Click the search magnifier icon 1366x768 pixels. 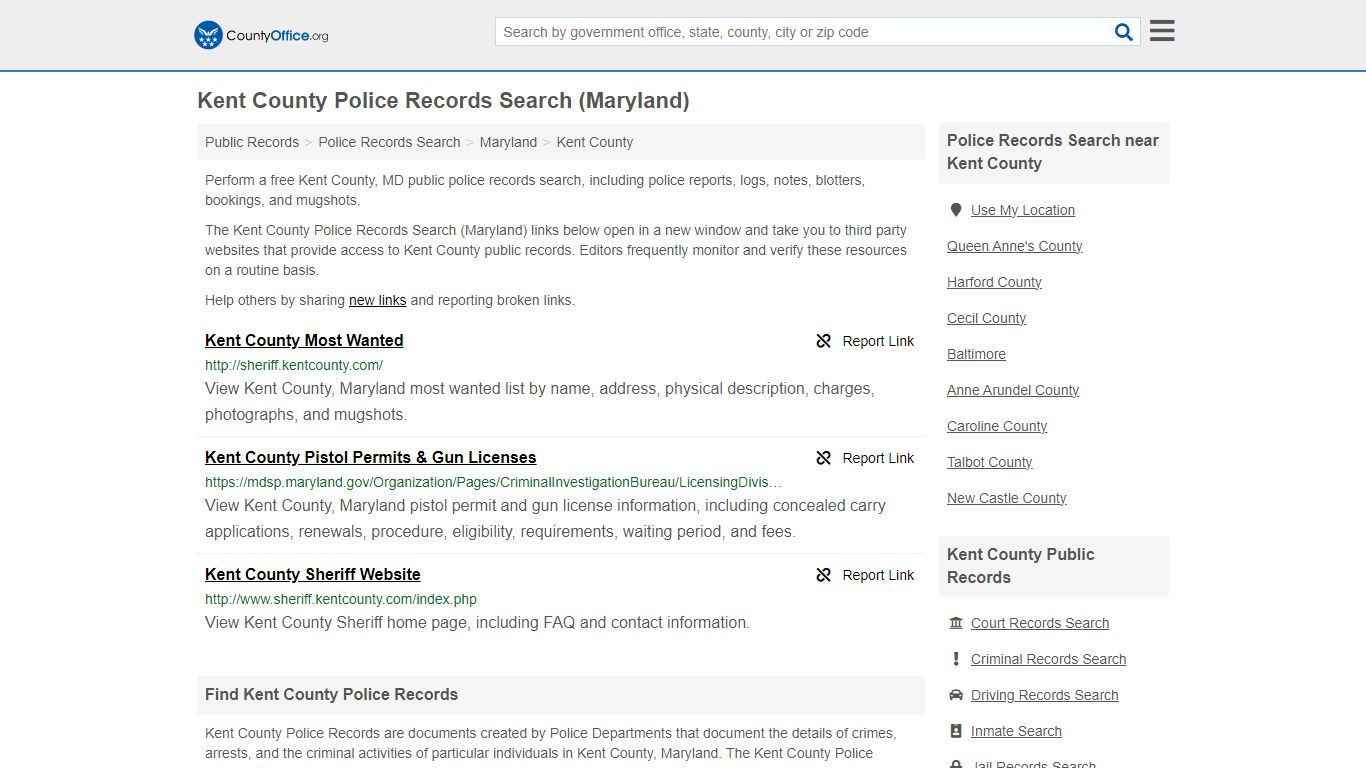1124,32
